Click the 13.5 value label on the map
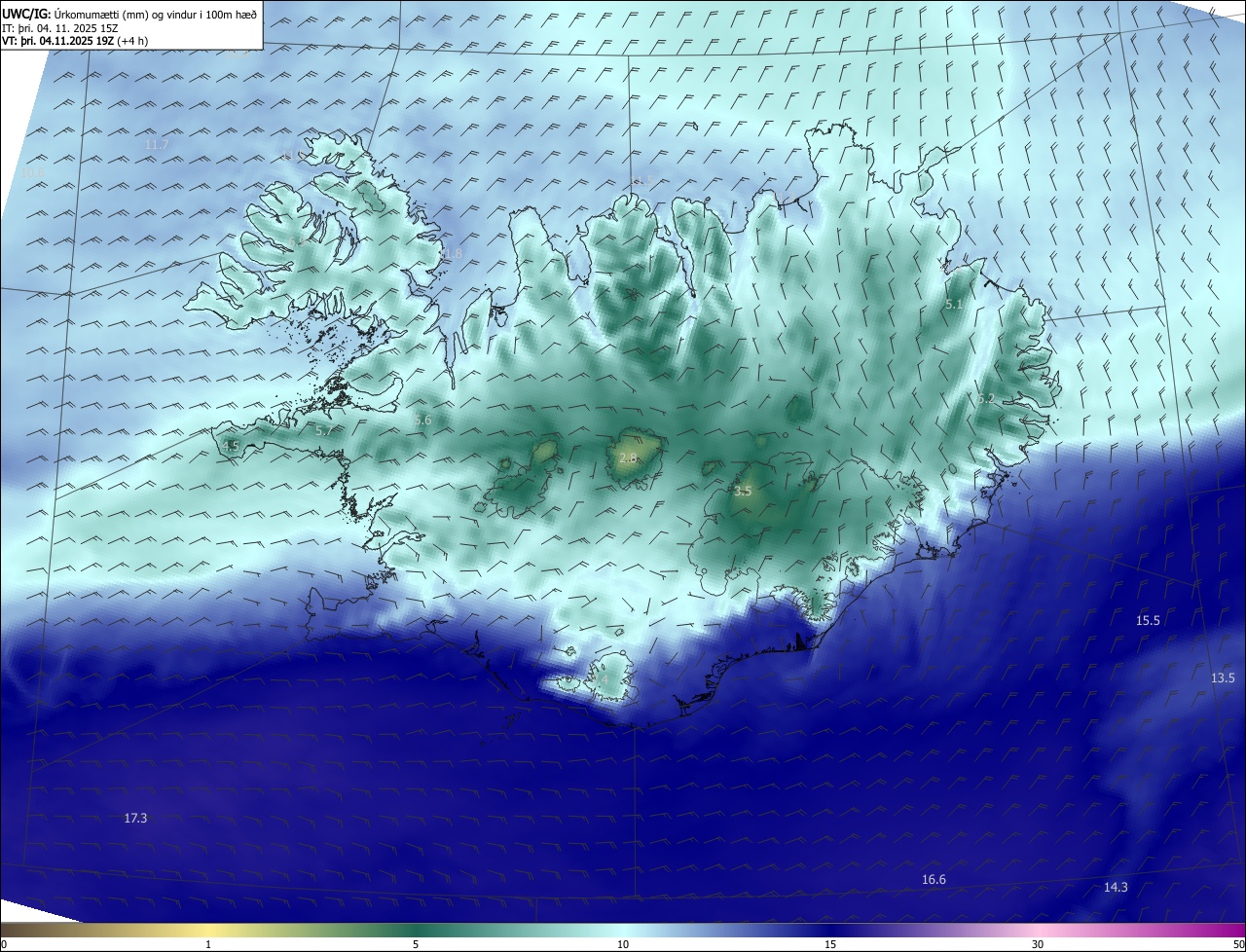The height and width of the screenshot is (952, 1246). (1223, 678)
